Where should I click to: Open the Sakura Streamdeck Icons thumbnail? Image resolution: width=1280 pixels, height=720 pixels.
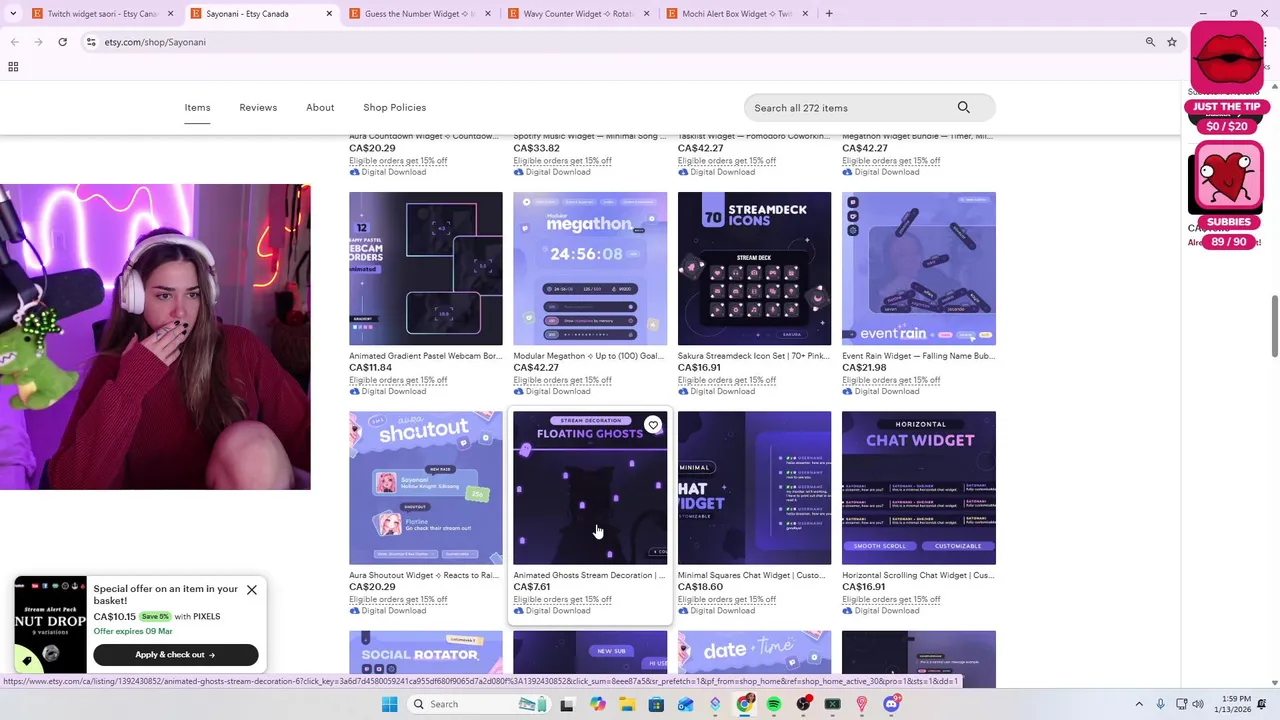click(754, 269)
